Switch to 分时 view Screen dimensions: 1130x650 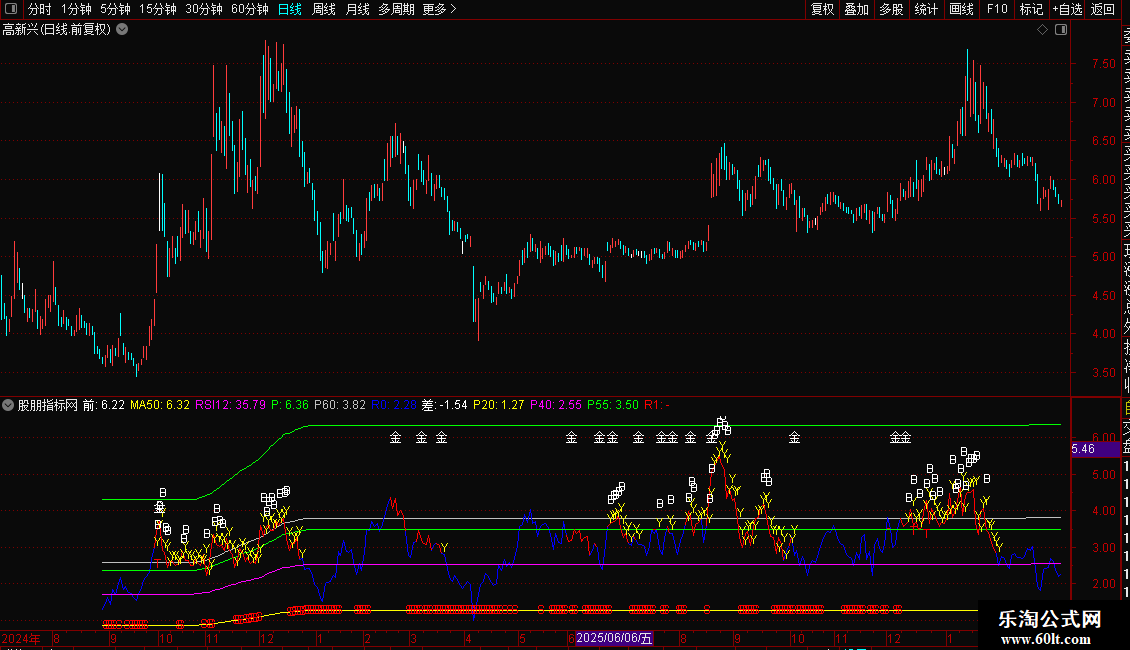tap(40, 9)
